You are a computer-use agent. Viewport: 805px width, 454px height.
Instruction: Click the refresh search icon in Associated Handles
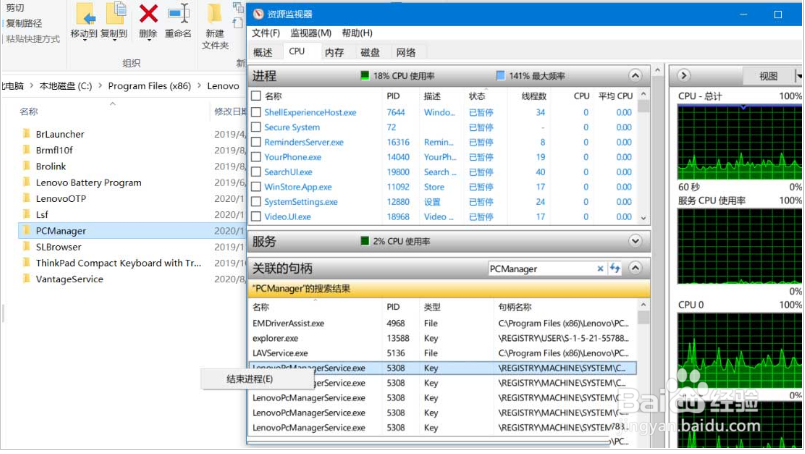615,268
